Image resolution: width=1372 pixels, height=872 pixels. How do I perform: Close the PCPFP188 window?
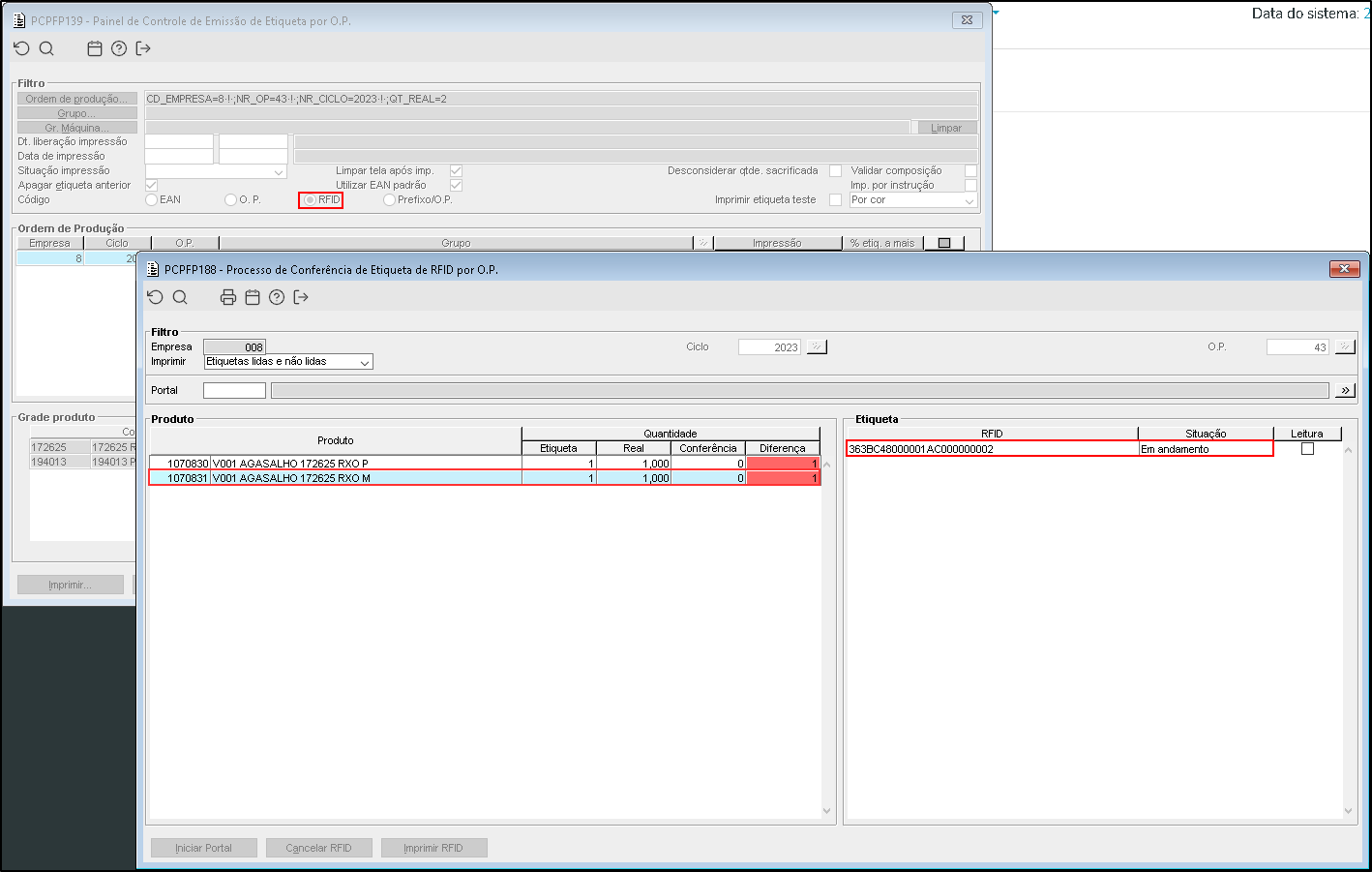(x=1345, y=269)
